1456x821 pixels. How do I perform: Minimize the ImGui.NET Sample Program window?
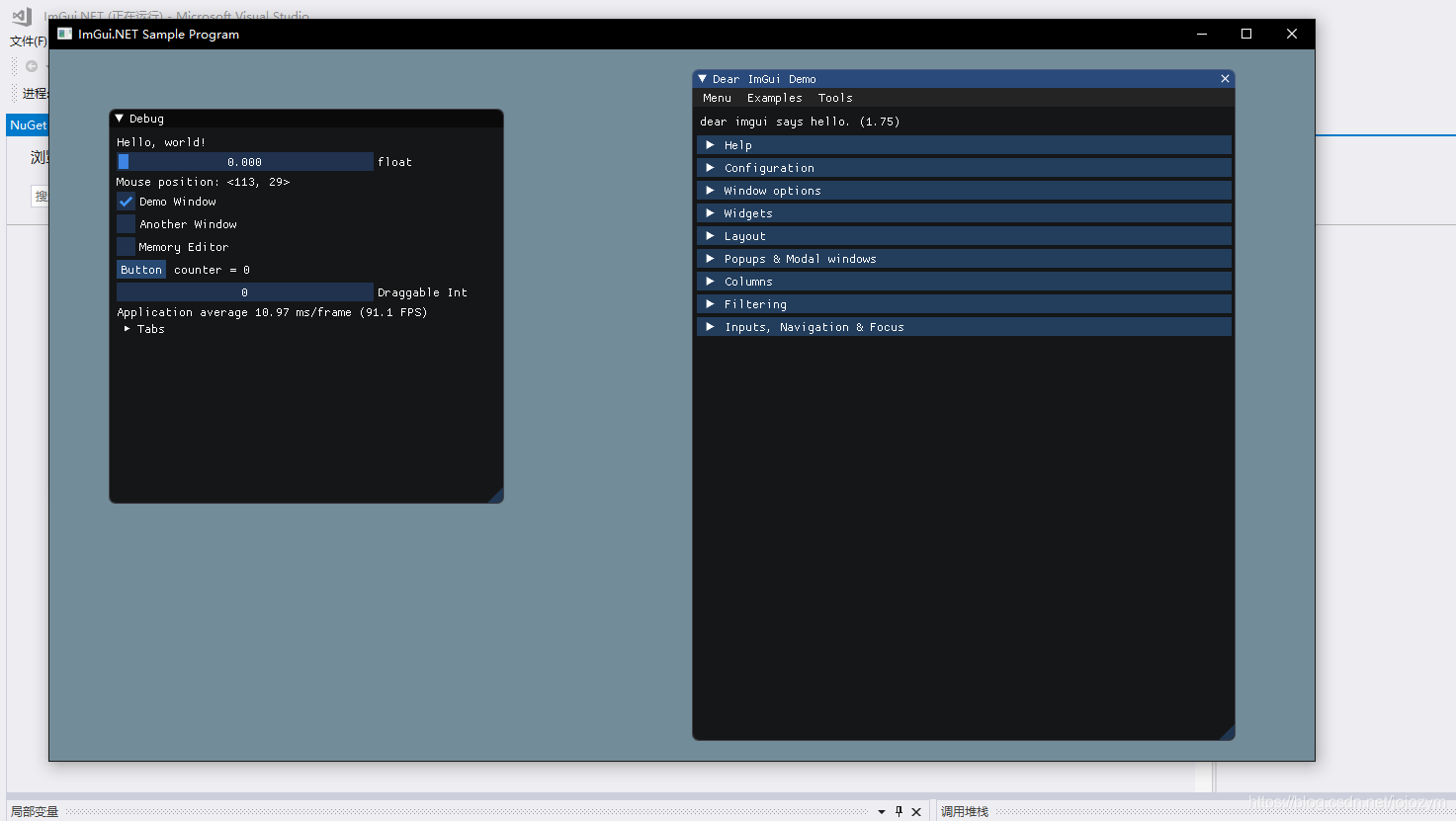(1202, 34)
